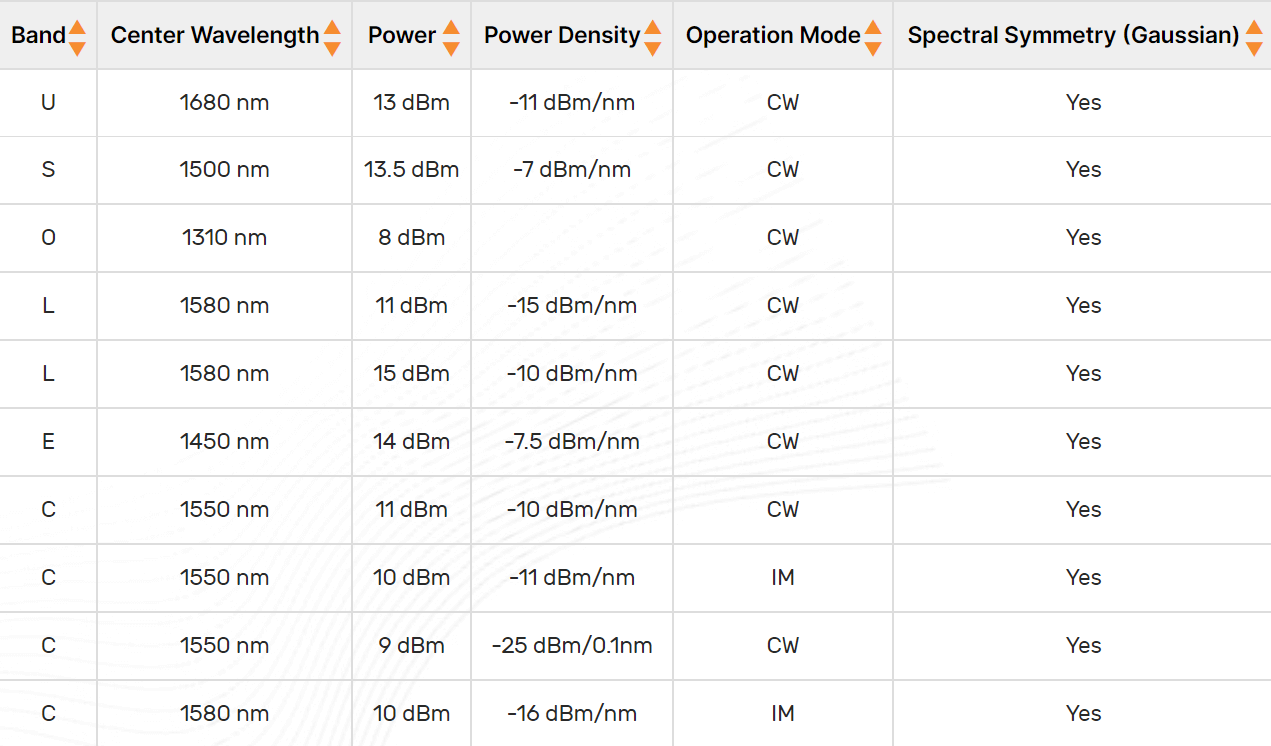Image resolution: width=1271 pixels, height=746 pixels.
Task: Sort Spectral Symmetry ascending with up arrow
Action: coord(1254,27)
